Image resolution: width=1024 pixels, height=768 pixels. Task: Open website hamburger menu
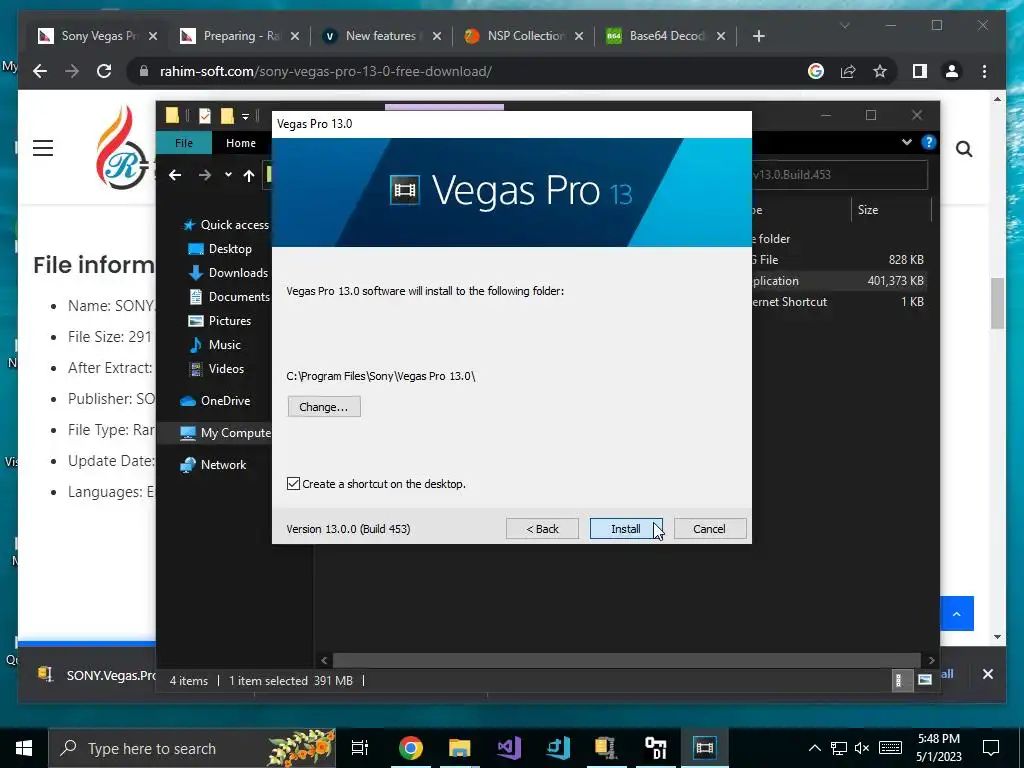43,148
